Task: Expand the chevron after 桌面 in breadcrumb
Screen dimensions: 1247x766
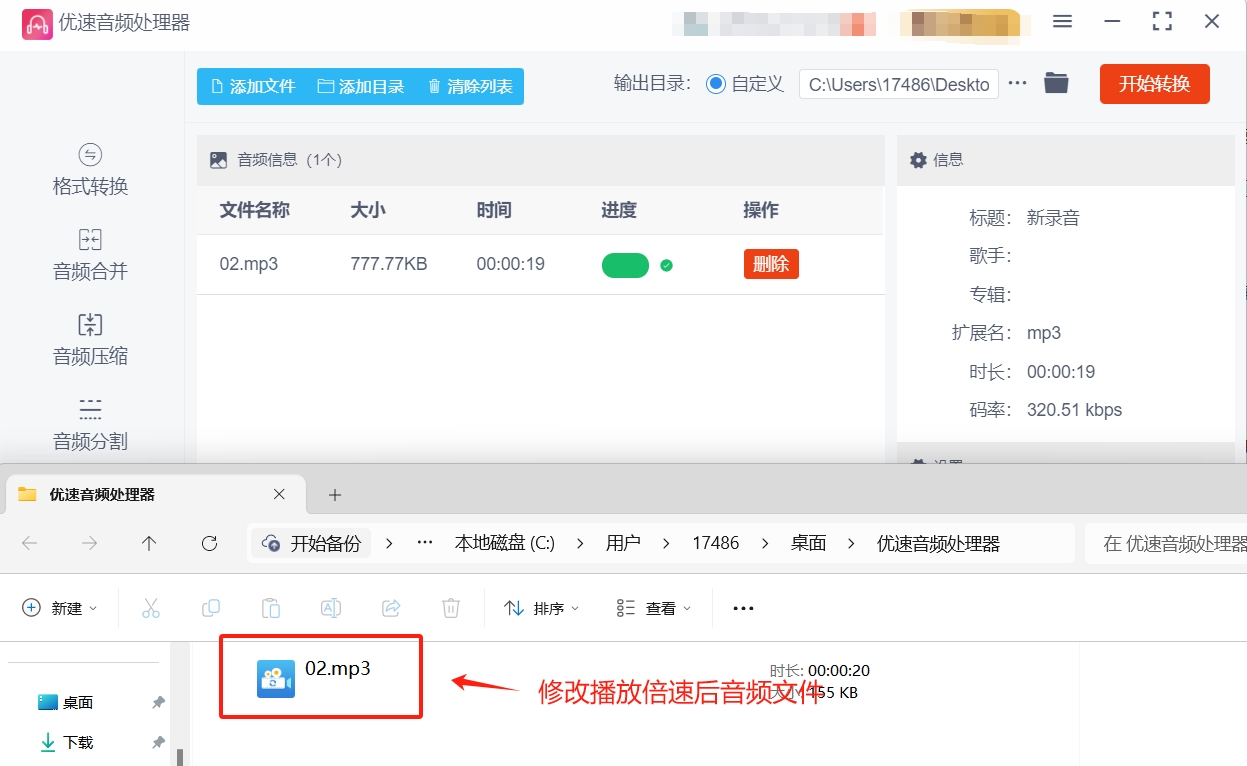Action: click(852, 543)
